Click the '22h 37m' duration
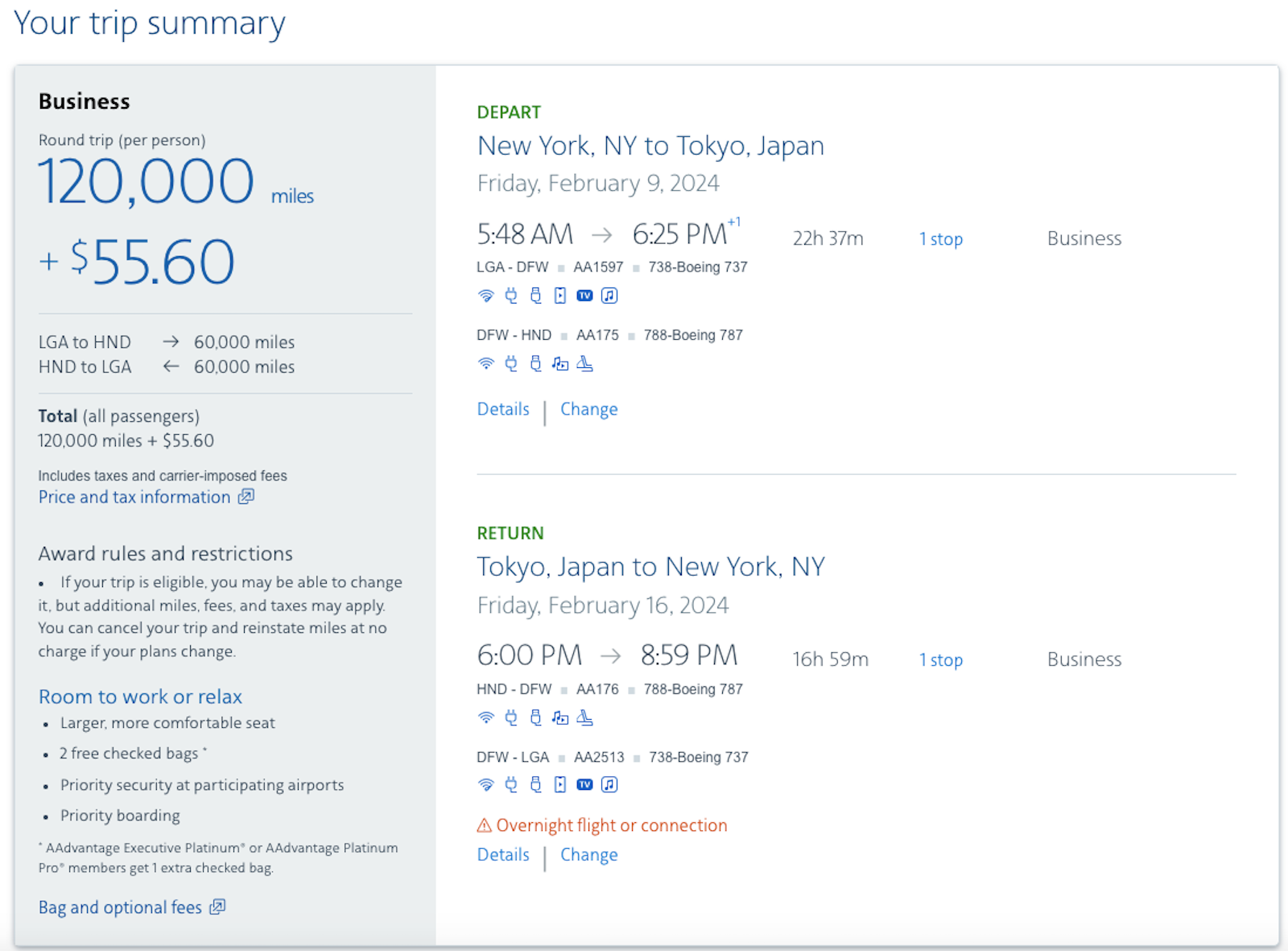The height and width of the screenshot is (951, 1288). coord(828,239)
